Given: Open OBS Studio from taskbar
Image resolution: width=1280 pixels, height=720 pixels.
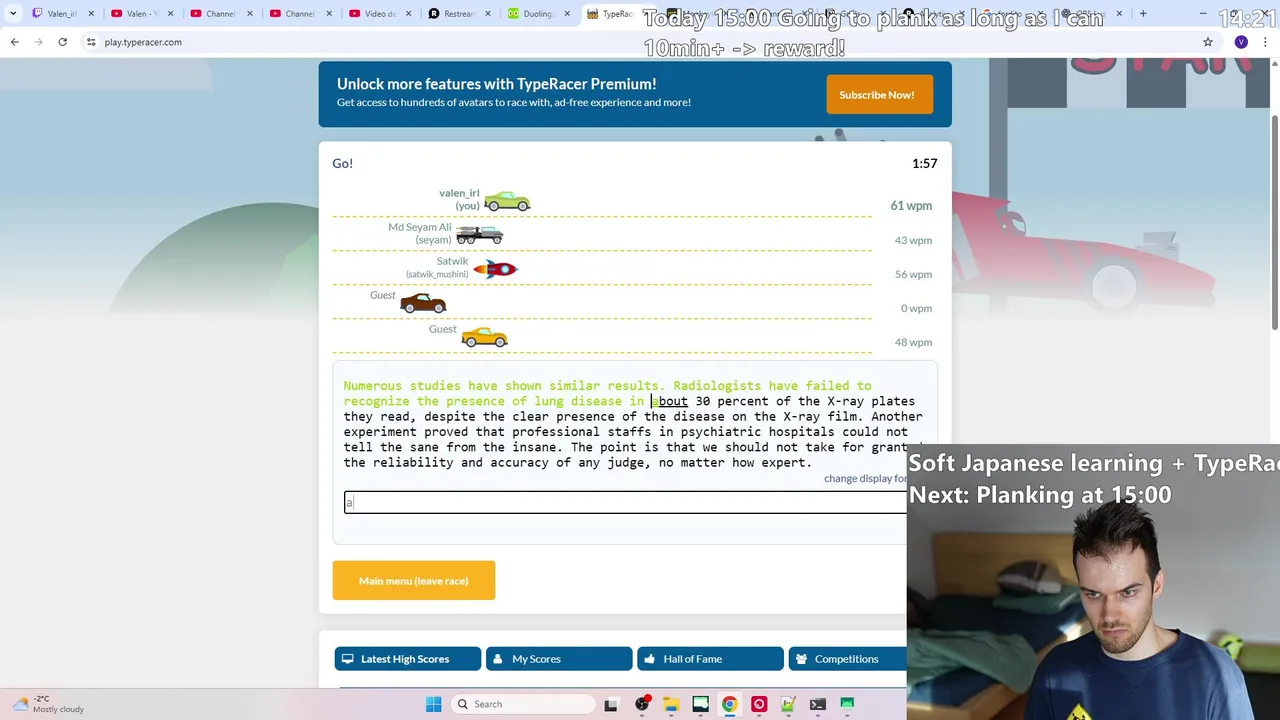Looking at the screenshot, I should click(x=642, y=704).
